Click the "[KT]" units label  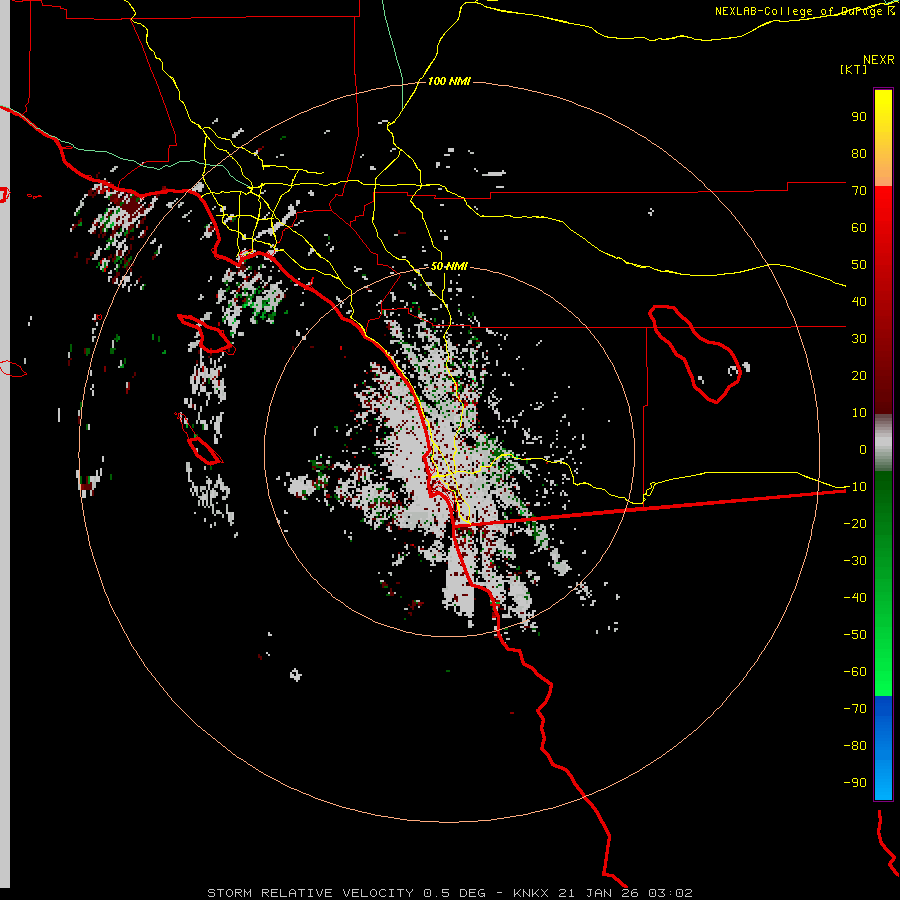[854, 69]
